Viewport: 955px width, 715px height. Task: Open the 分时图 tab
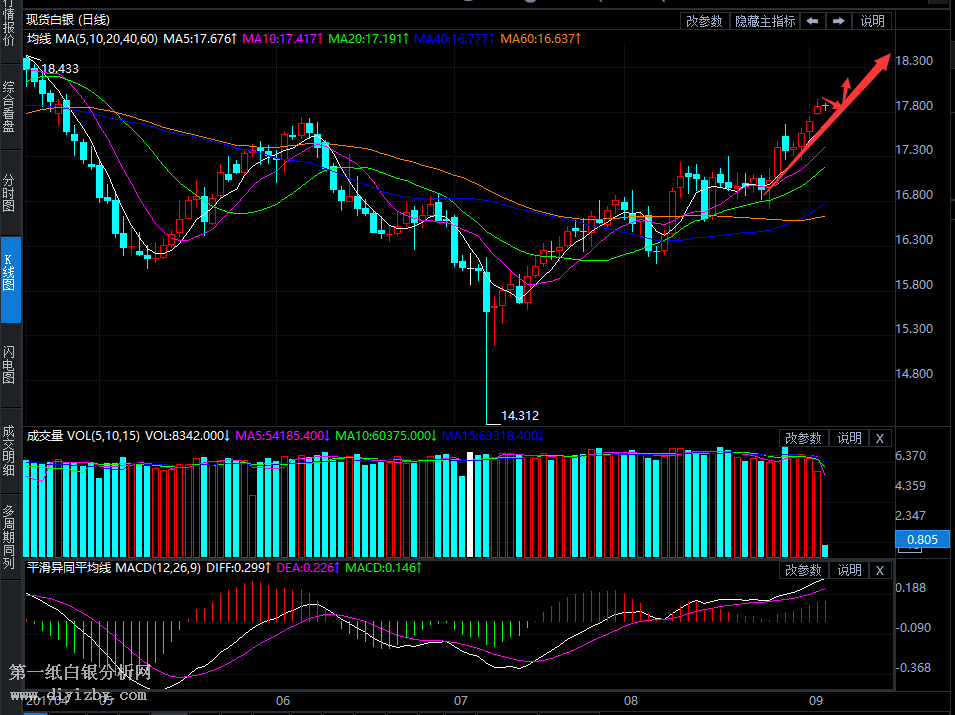coord(9,192)
